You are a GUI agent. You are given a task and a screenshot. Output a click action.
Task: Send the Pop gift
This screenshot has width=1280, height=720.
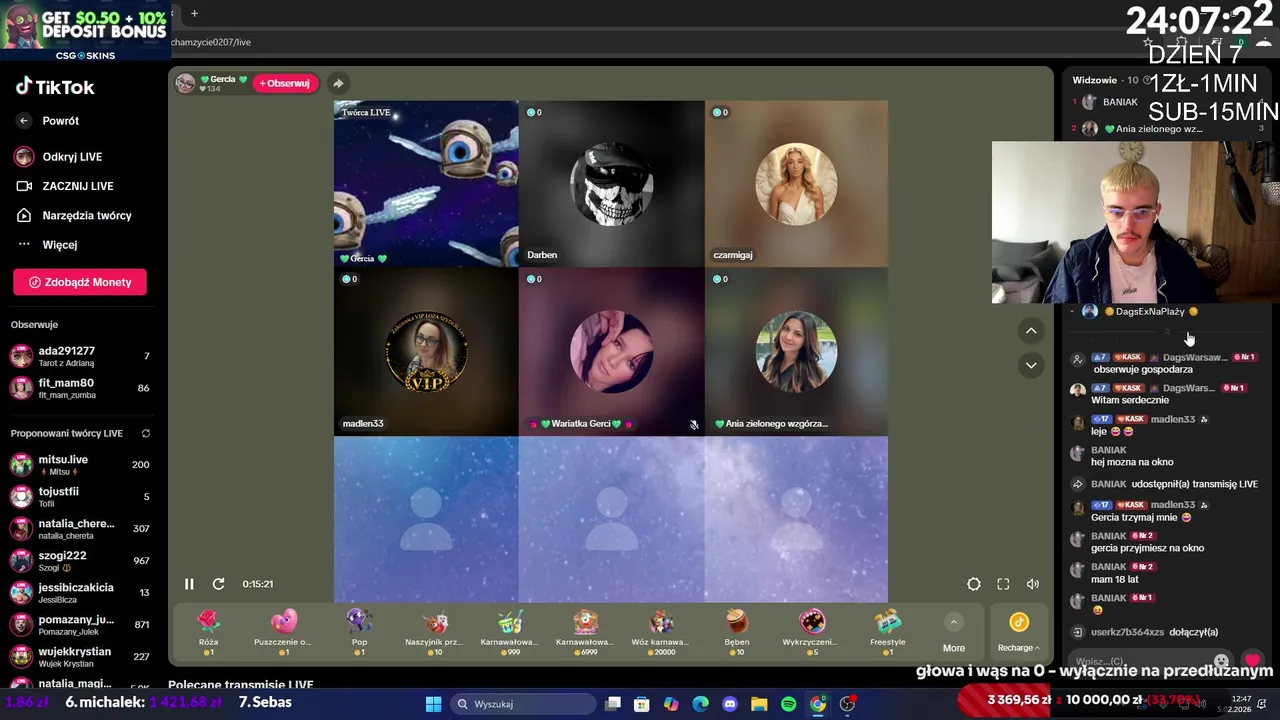[359, 632]
